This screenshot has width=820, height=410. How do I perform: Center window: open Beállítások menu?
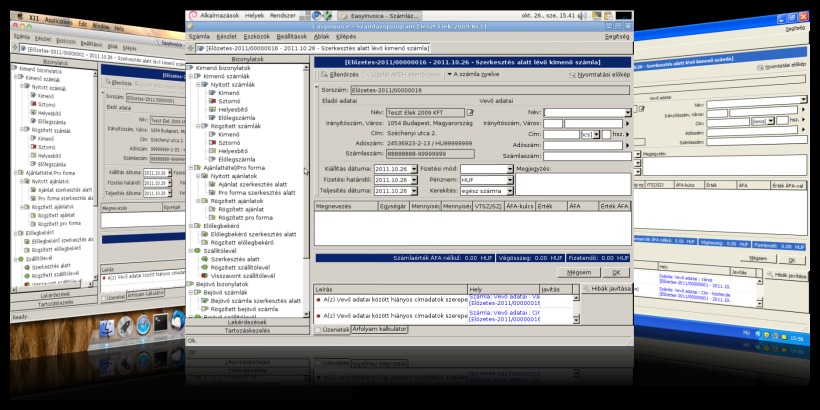(292, 37)
